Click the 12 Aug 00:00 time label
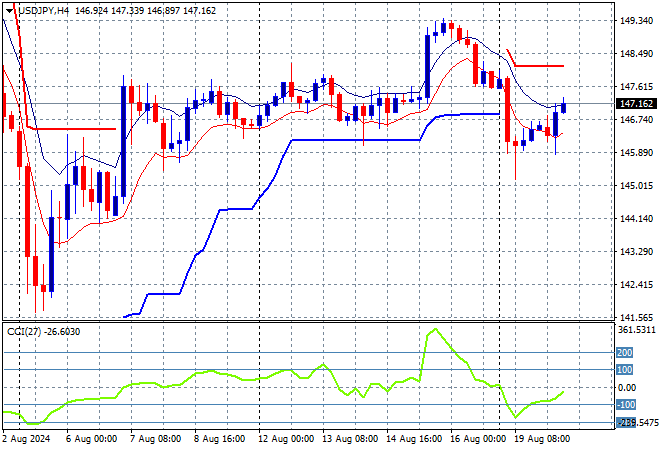The width and height of the screenshot is (660, 450). 286,439
